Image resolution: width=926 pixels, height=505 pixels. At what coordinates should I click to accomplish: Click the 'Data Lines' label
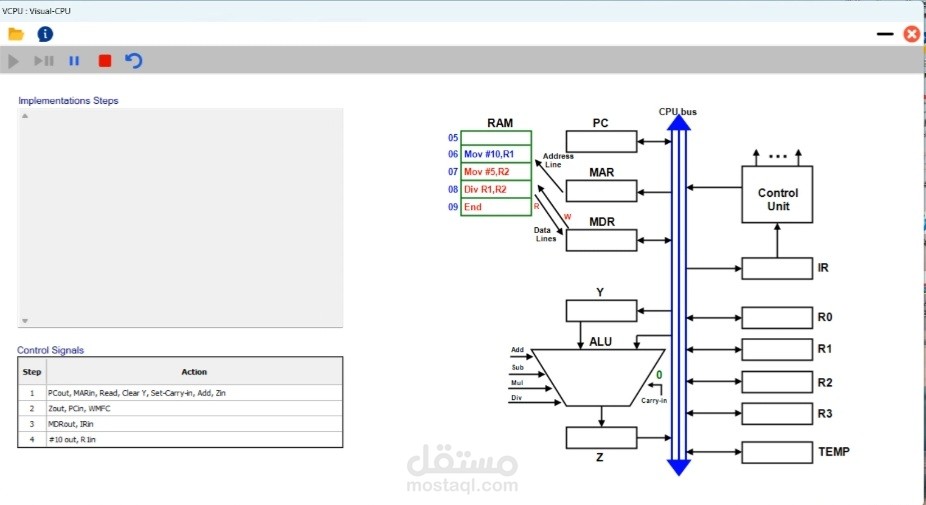point(544,234)
